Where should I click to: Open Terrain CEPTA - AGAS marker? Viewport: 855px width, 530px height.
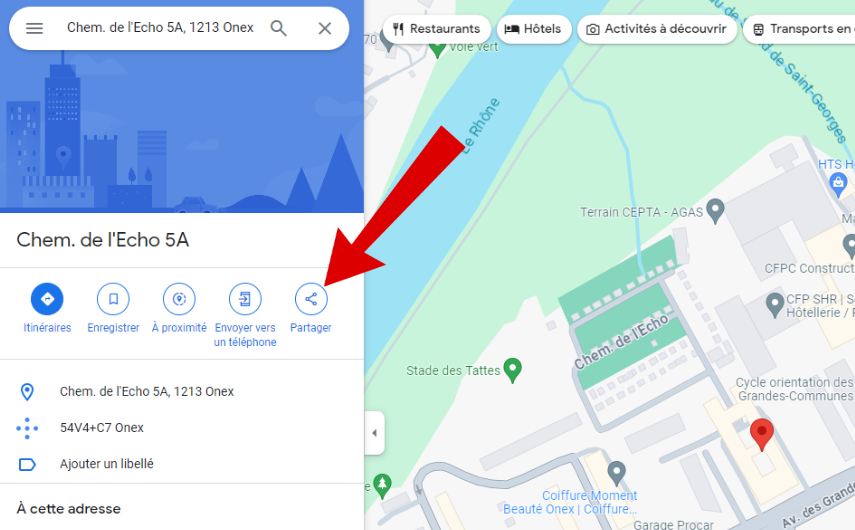click(x=715, y=212)
